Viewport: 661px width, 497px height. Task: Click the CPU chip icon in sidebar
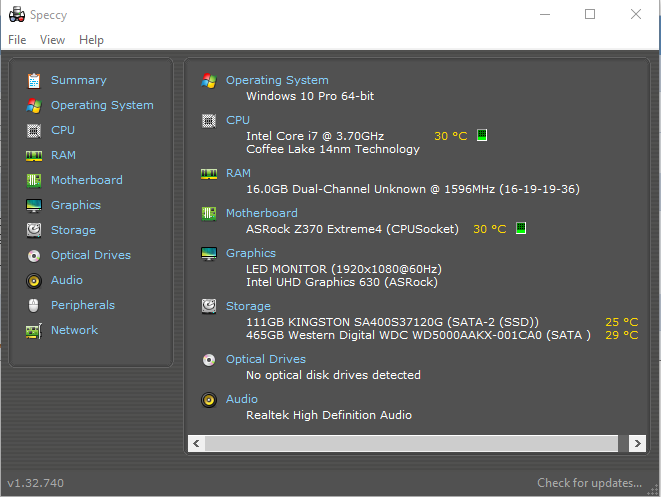34,130
